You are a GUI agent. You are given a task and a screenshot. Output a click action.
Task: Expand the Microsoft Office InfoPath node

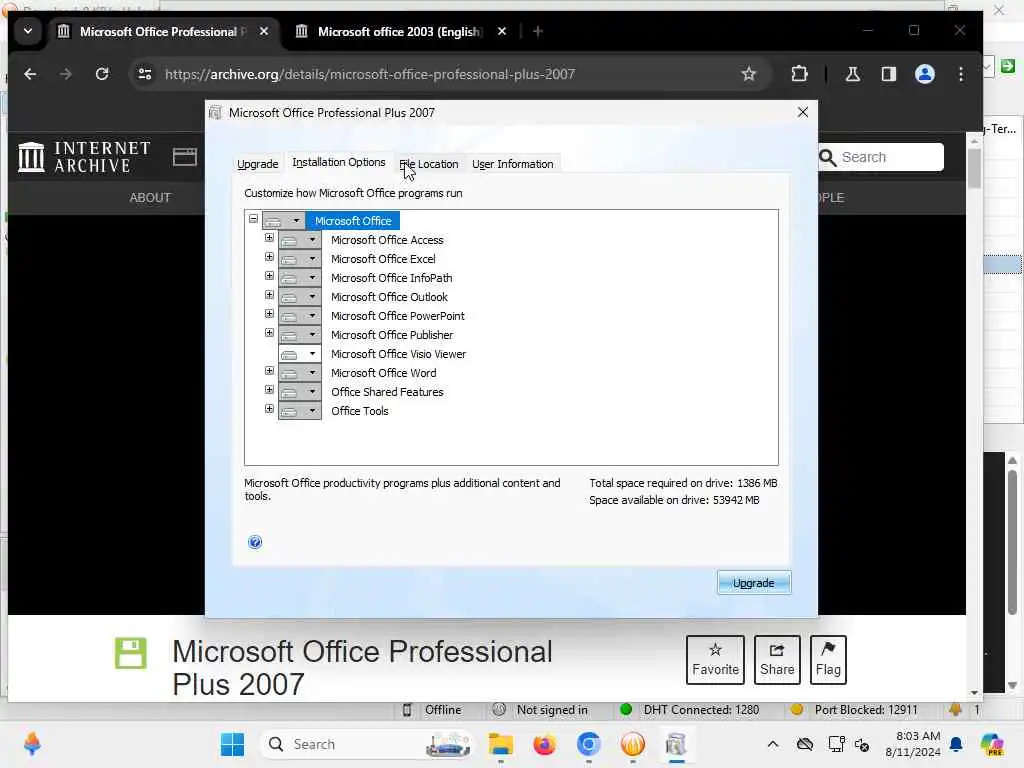[269, 276]
